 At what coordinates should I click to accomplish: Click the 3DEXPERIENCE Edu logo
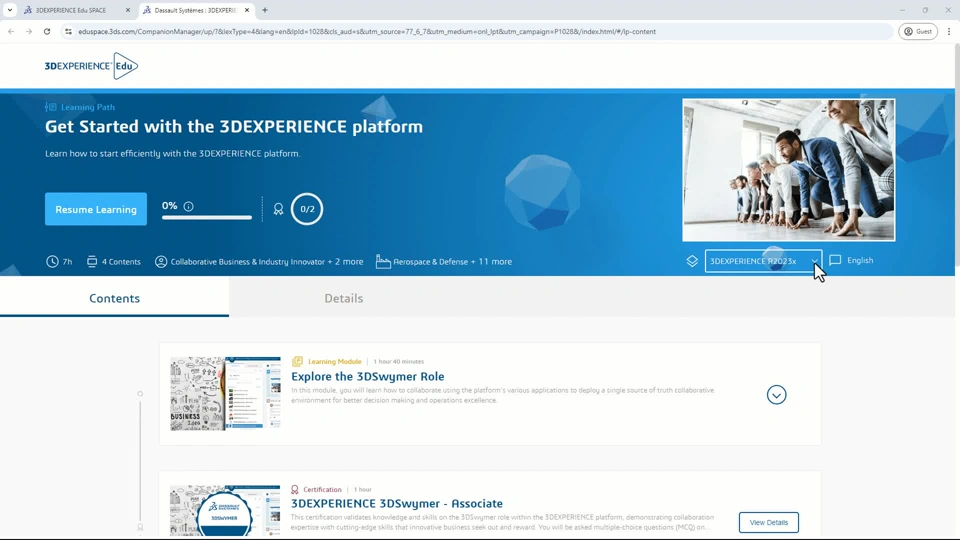pyautogui.click(x=91, y=66)
